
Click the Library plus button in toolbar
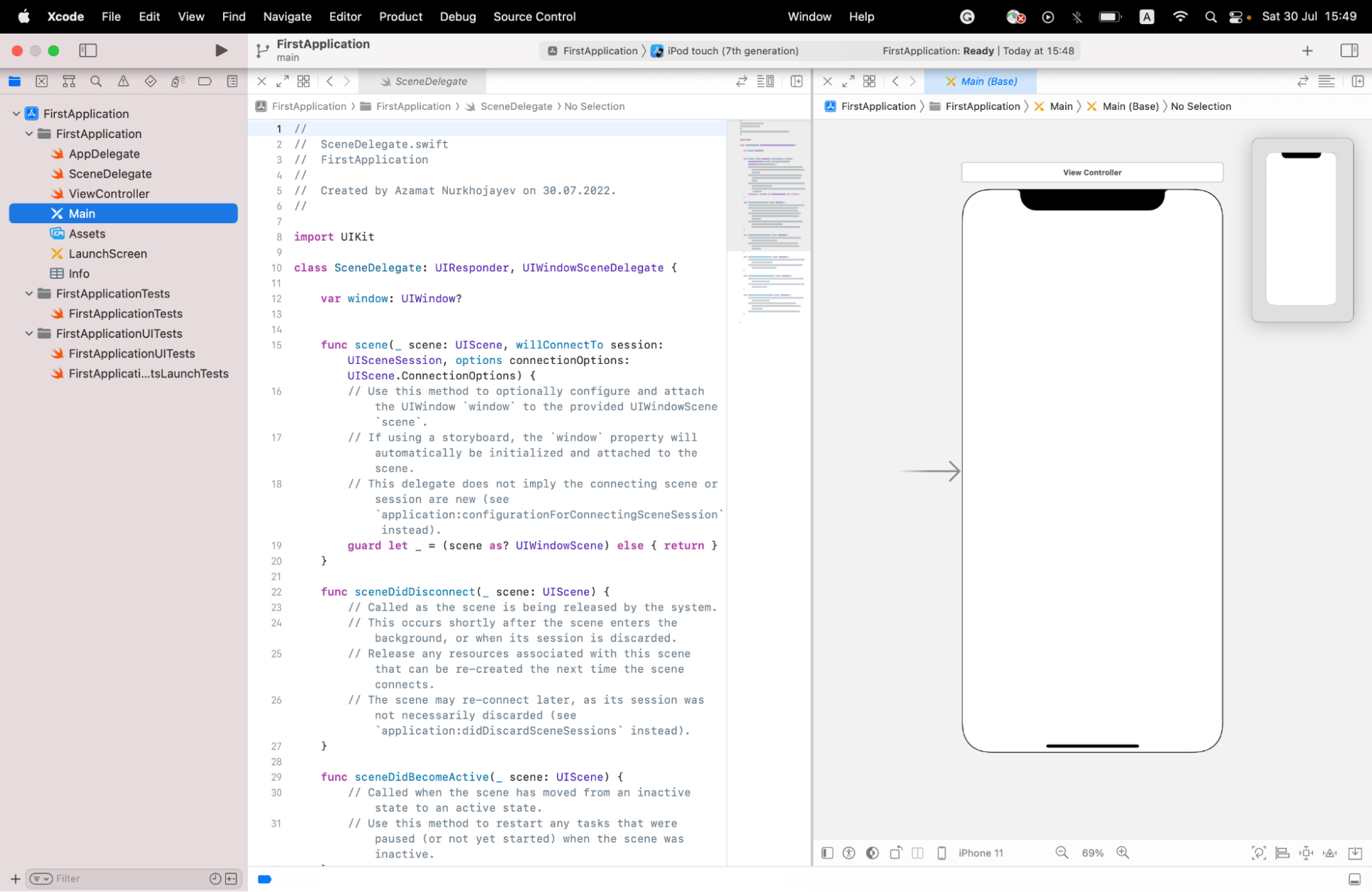1307,50
